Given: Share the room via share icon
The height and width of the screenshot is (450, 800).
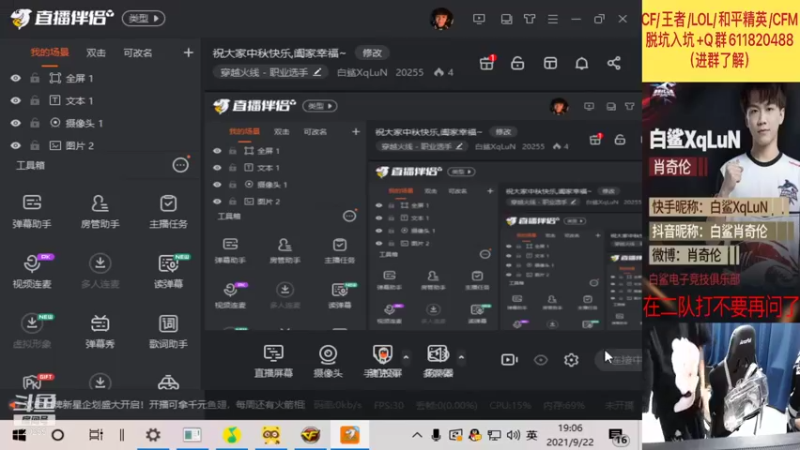Looking at the screenshot, I should coord(614,63).
